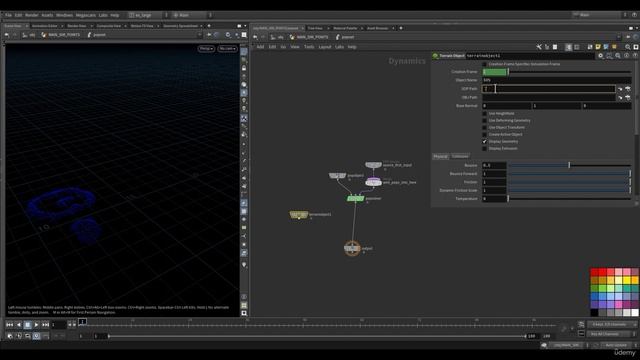Enable Creation Frame Specifies Simulation Frame checkbox
Viewport: 640px width, 360px height.
coord(484,64)
